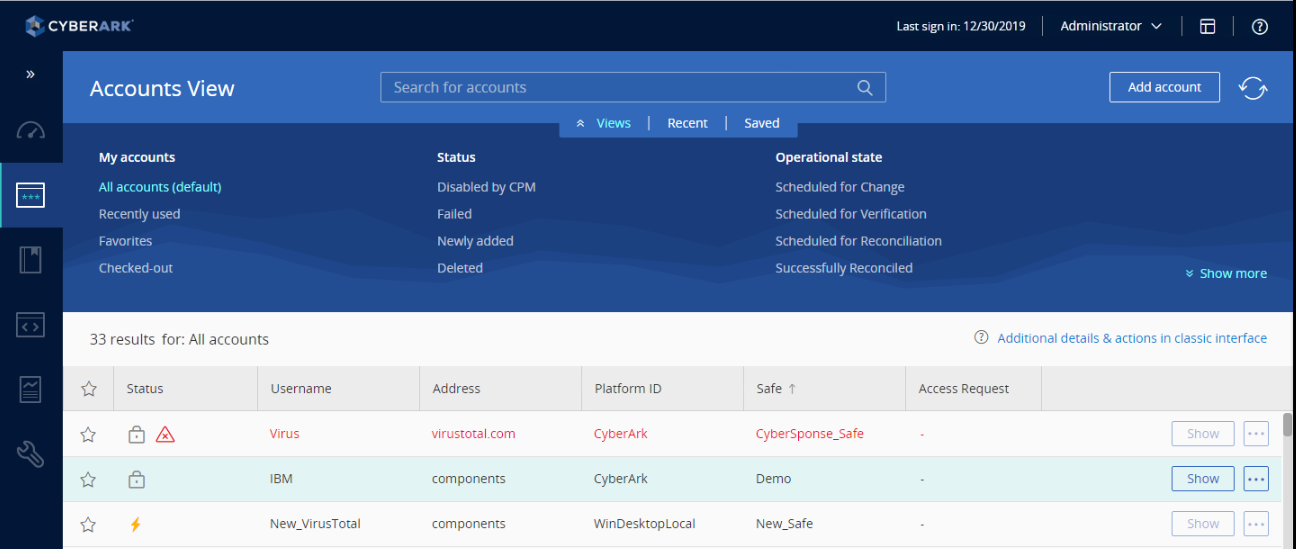The height and width of the screenshot is (549, 1296).
Task: Select Checked-out view
Action: [136, 268]
